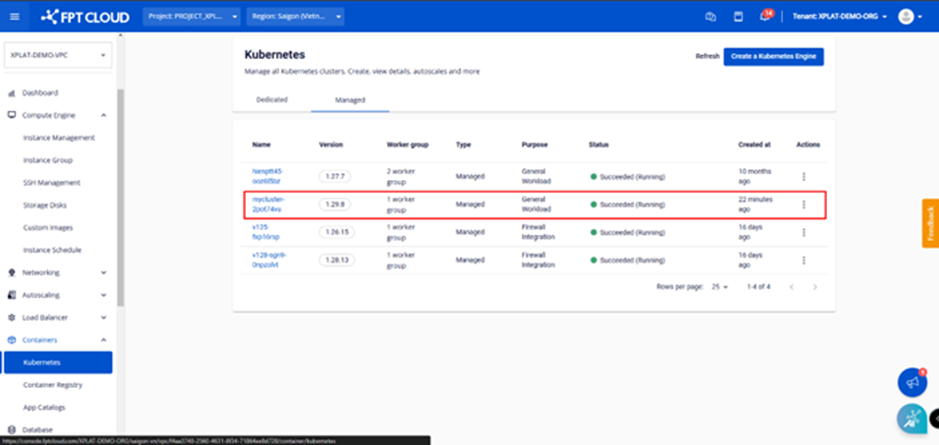Viewport: 939px width, 445px height.
Task: Collapse the Compute Engine section
Action: tap(104, 115)
